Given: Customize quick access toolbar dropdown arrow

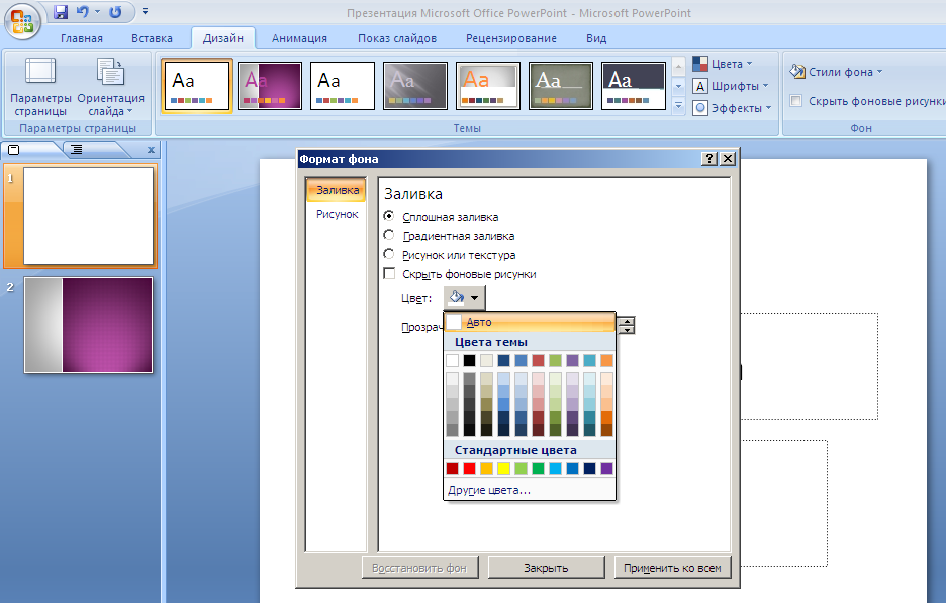Looking at the screenshot, I should point(145,11).
